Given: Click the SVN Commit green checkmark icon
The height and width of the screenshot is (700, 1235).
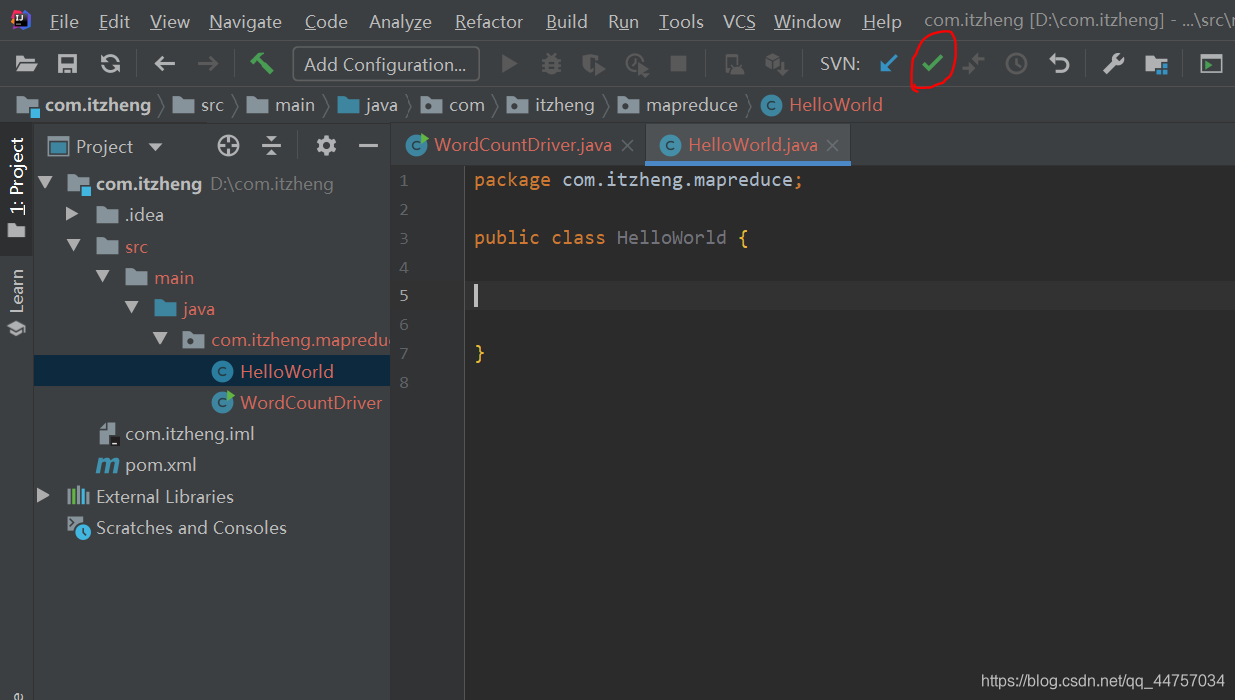Looking at the screenshot, I should 932,64.
